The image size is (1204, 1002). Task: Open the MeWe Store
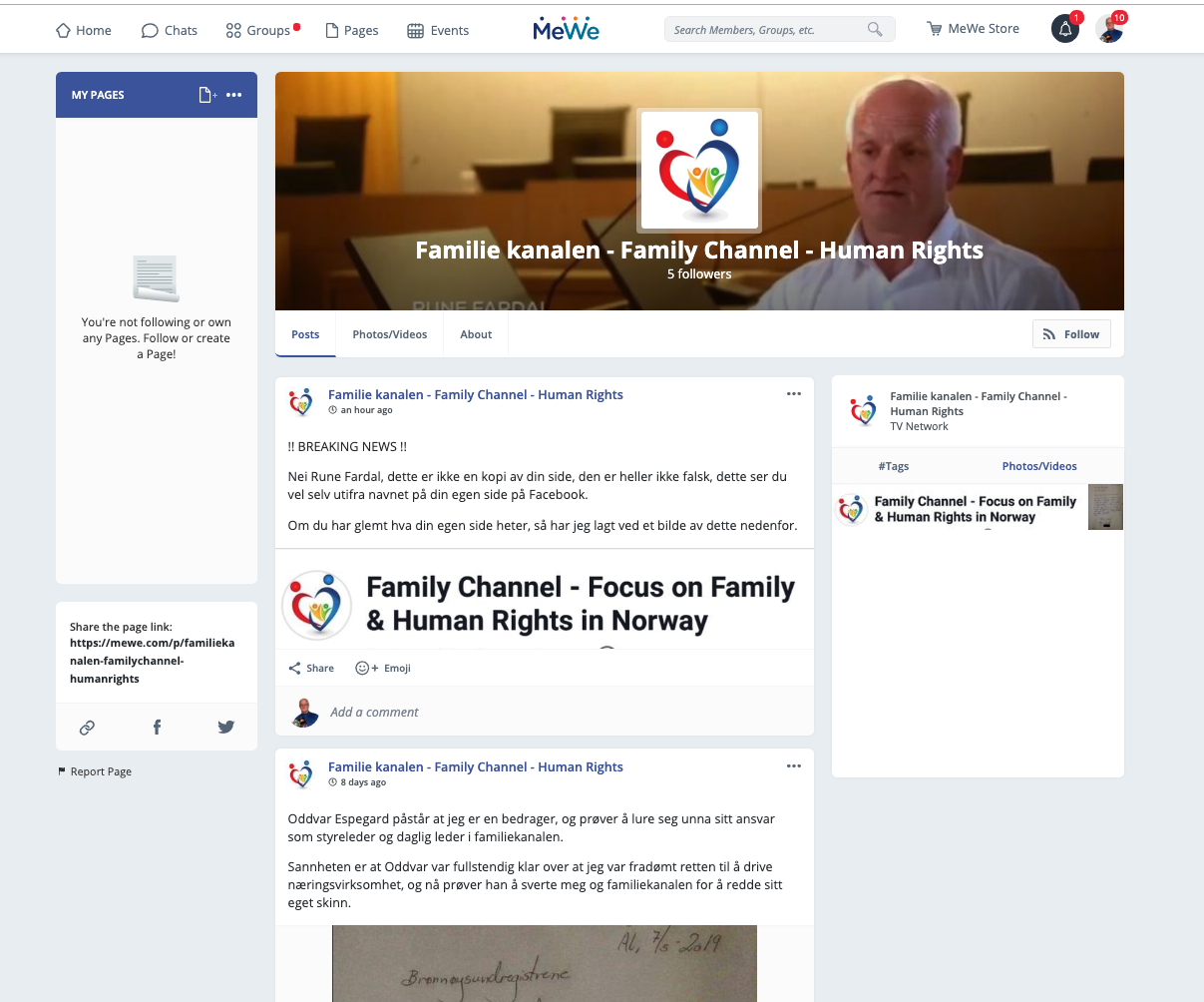point(973,29)
